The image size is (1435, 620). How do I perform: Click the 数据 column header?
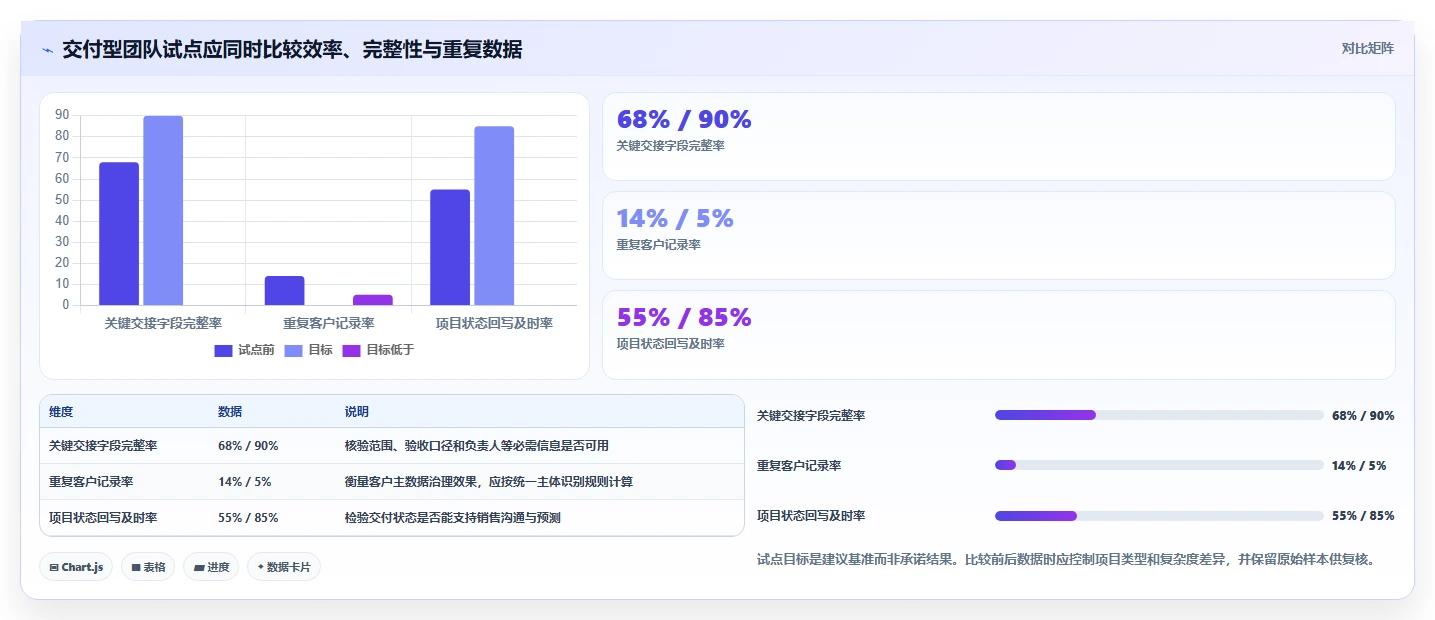[230, 412]
